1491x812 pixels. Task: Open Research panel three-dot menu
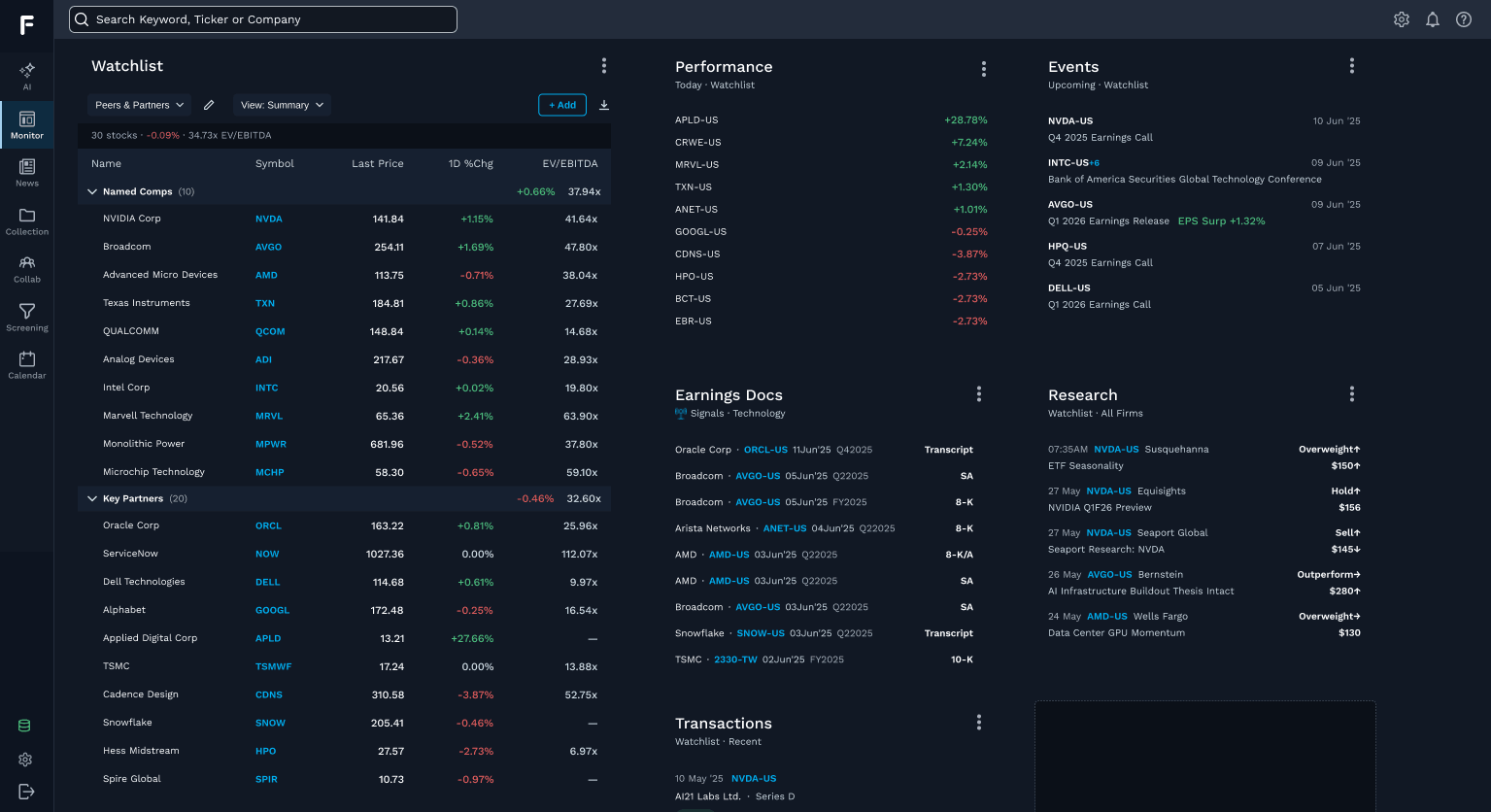[1352, 394]
